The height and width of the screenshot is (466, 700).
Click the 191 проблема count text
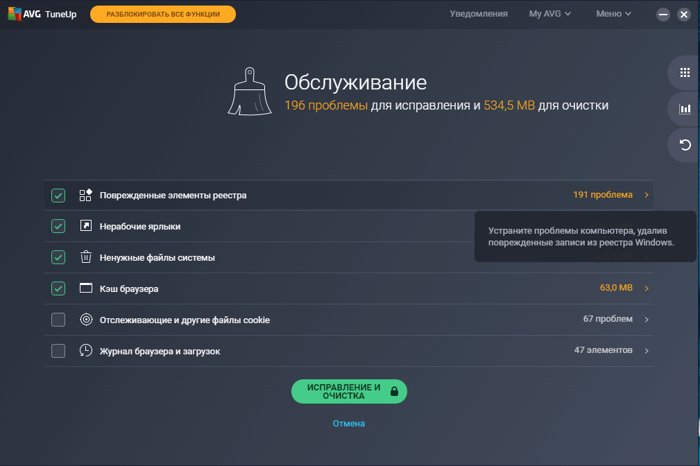603,195
